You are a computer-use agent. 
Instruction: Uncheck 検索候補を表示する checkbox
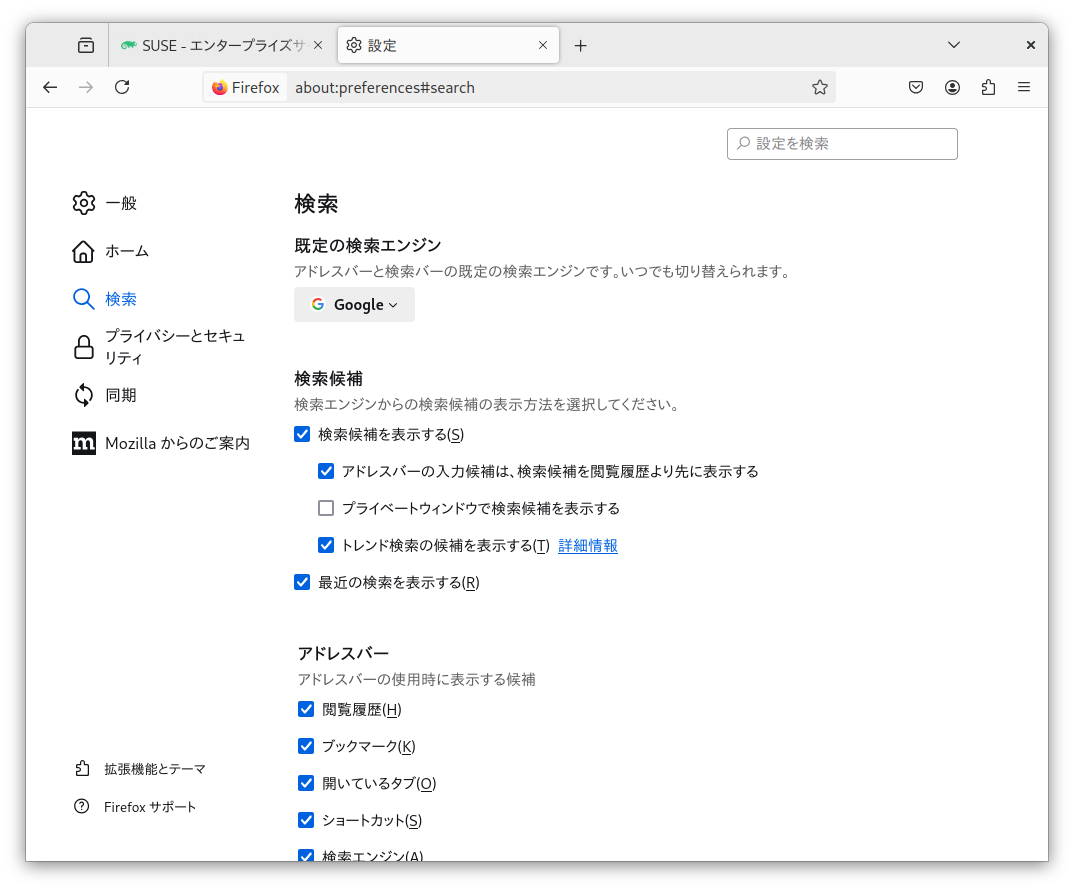point(302,435)
